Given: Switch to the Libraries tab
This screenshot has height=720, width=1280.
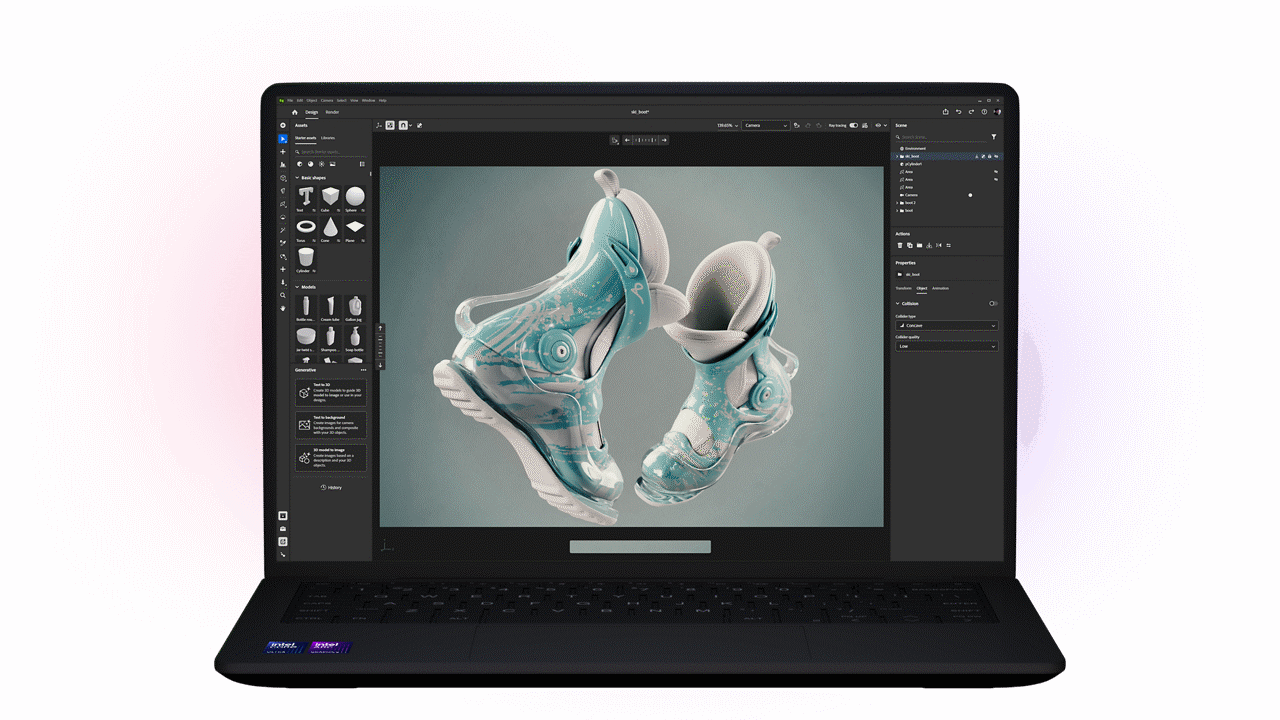Looking at the screenshot, I should [328, 138].
